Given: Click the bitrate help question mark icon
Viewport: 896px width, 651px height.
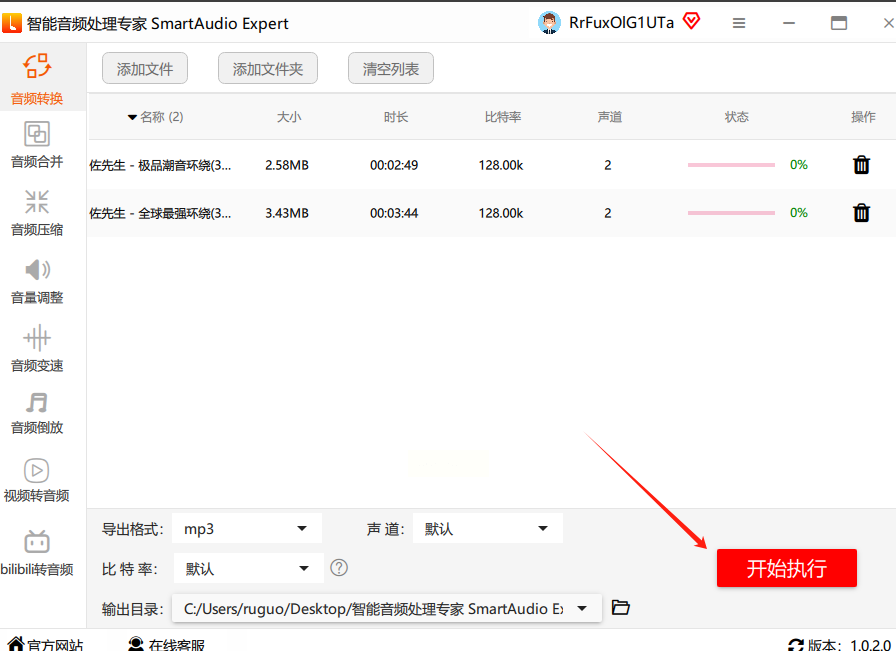Looking at the screenshot, I should [339, 568].
